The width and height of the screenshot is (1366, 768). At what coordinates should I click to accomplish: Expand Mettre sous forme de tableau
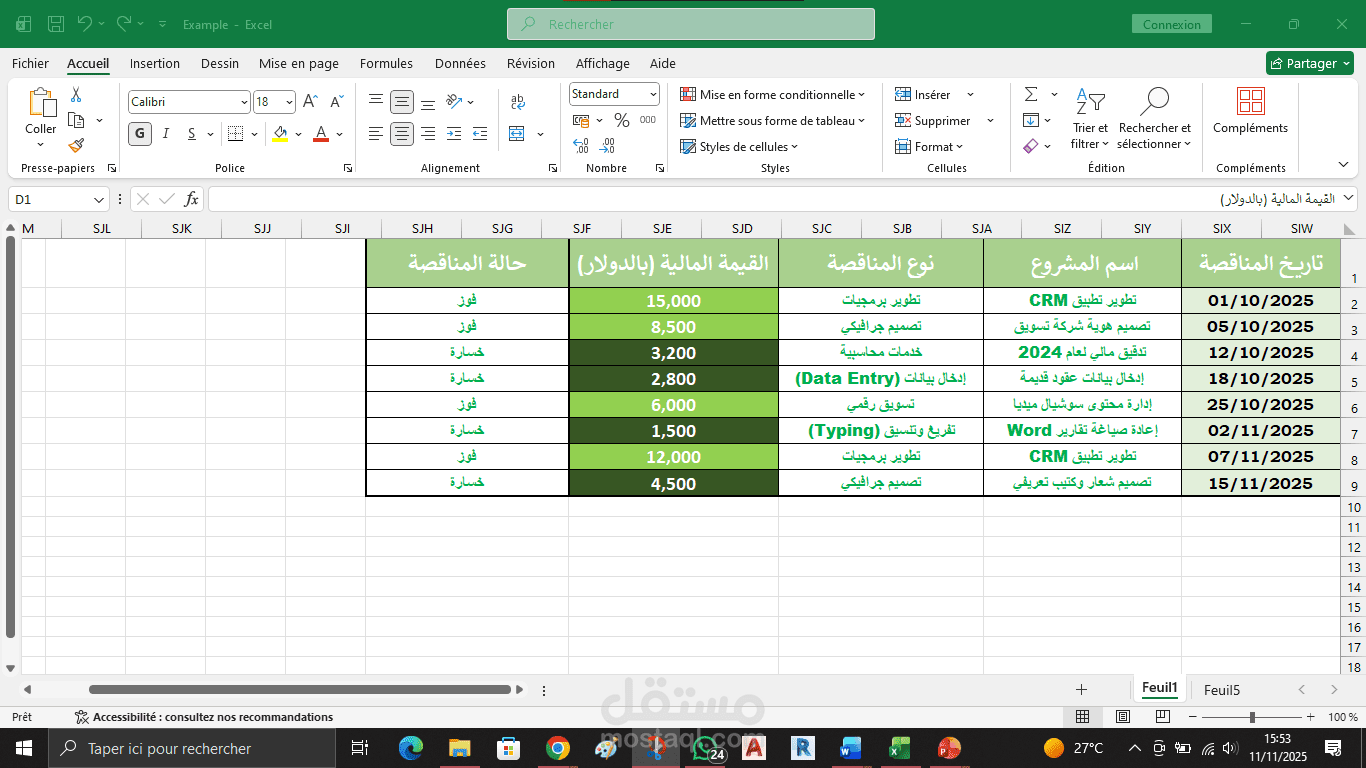click(773, 120)
